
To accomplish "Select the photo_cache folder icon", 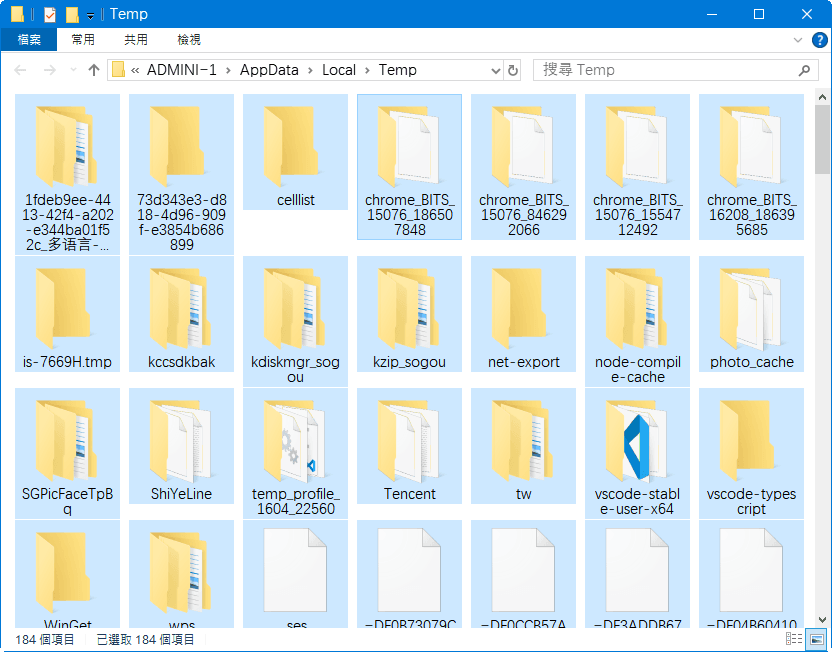I will pyautogui.click(x=751, y=308).
